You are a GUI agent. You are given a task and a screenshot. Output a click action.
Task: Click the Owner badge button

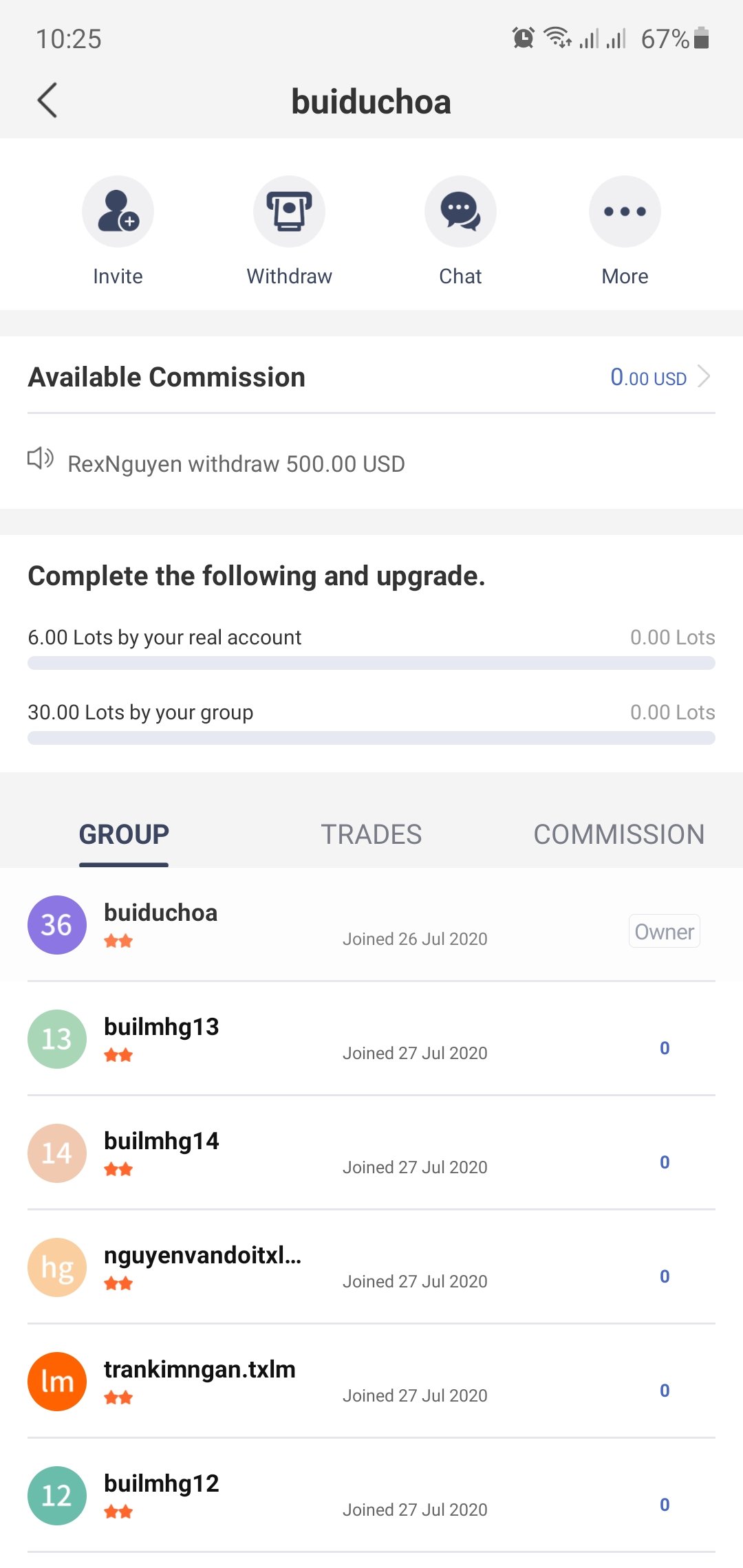(665, 931)
